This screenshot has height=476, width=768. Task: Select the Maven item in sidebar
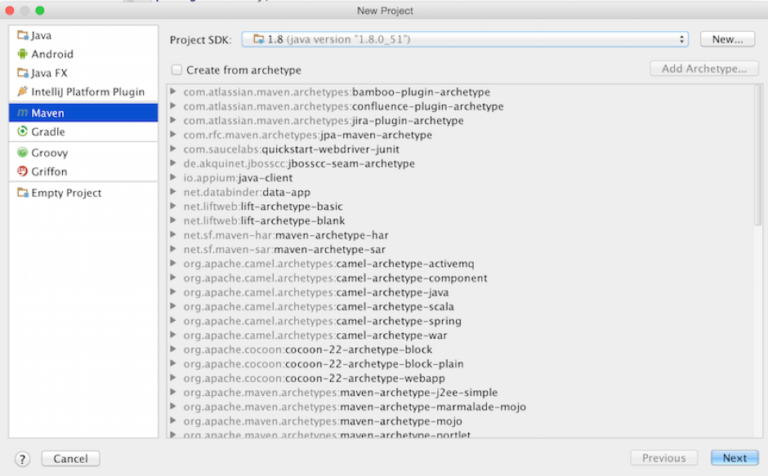click(x=48, y=113)
